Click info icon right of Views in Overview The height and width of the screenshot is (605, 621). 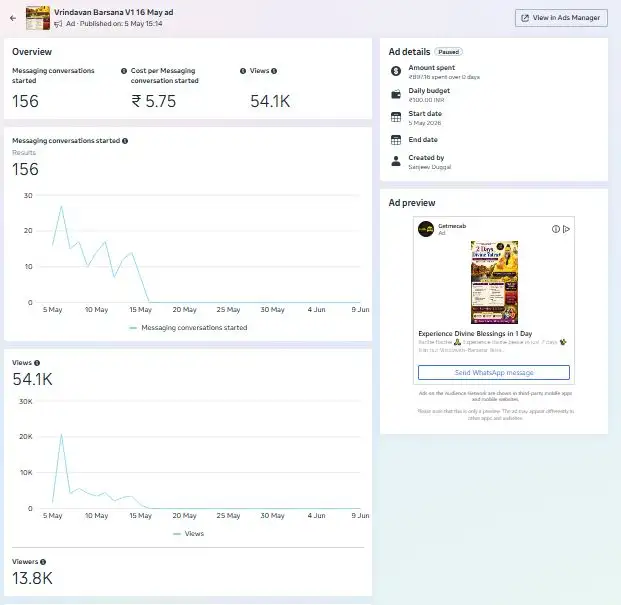[274, 71]
